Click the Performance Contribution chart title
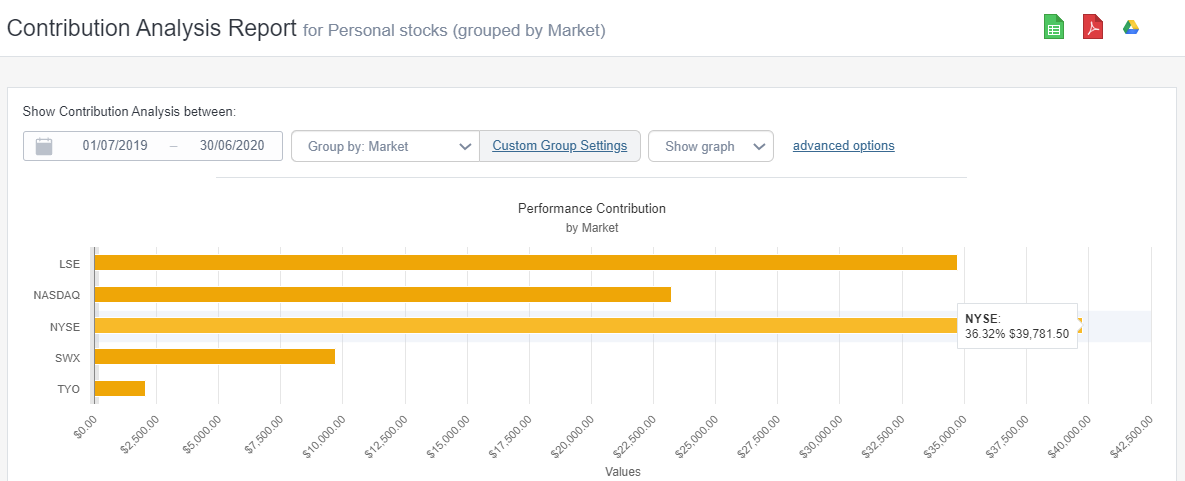1185x481 pixels. [591, 209]
